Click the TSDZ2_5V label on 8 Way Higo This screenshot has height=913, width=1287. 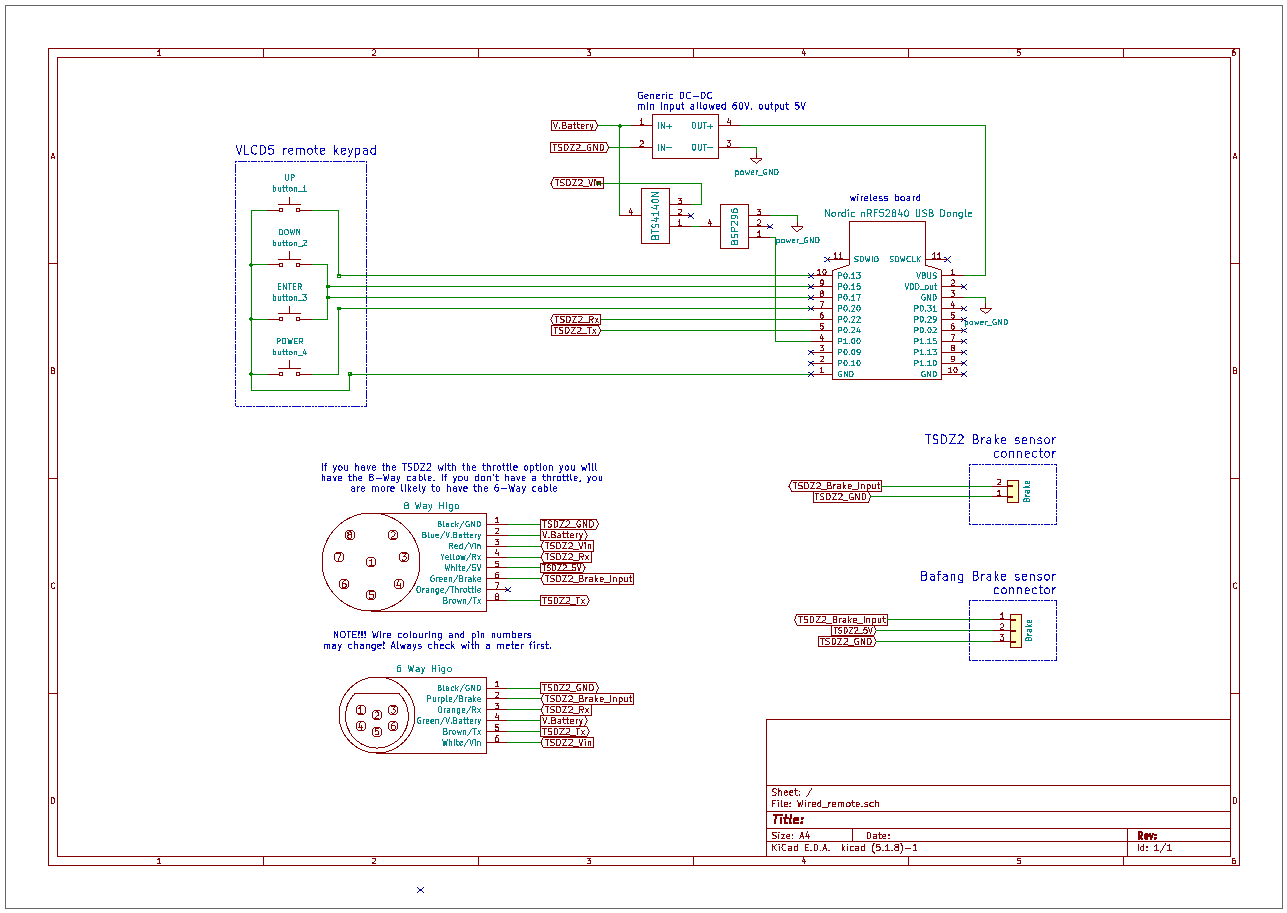pos(563,568)
